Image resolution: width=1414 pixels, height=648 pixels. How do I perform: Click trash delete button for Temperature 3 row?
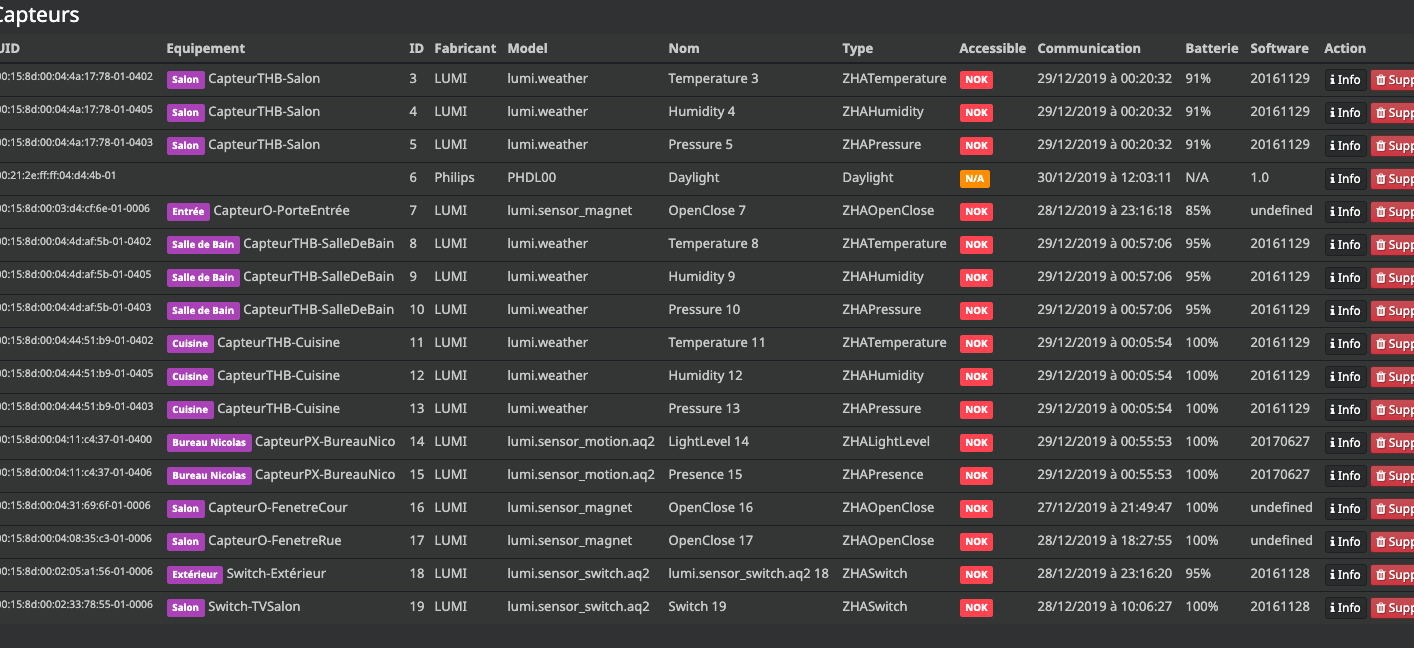tap(1393, 80)
